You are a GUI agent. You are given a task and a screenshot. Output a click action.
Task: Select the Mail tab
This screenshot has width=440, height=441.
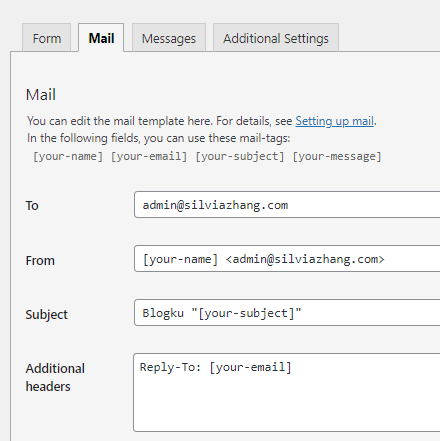coord(101,38)
